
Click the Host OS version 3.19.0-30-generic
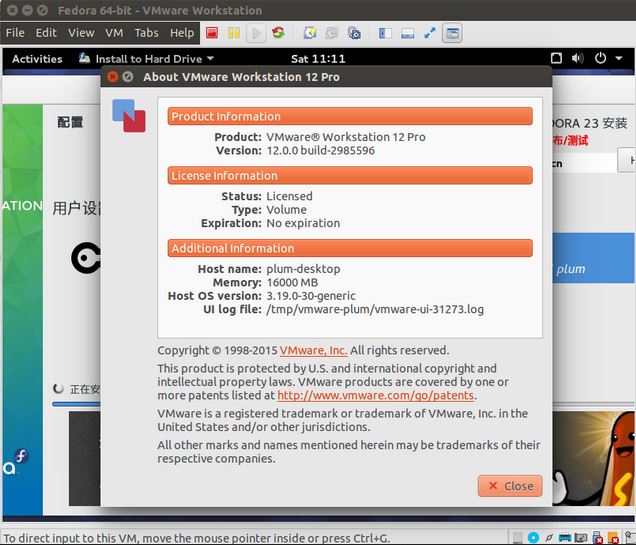(311, 296)
